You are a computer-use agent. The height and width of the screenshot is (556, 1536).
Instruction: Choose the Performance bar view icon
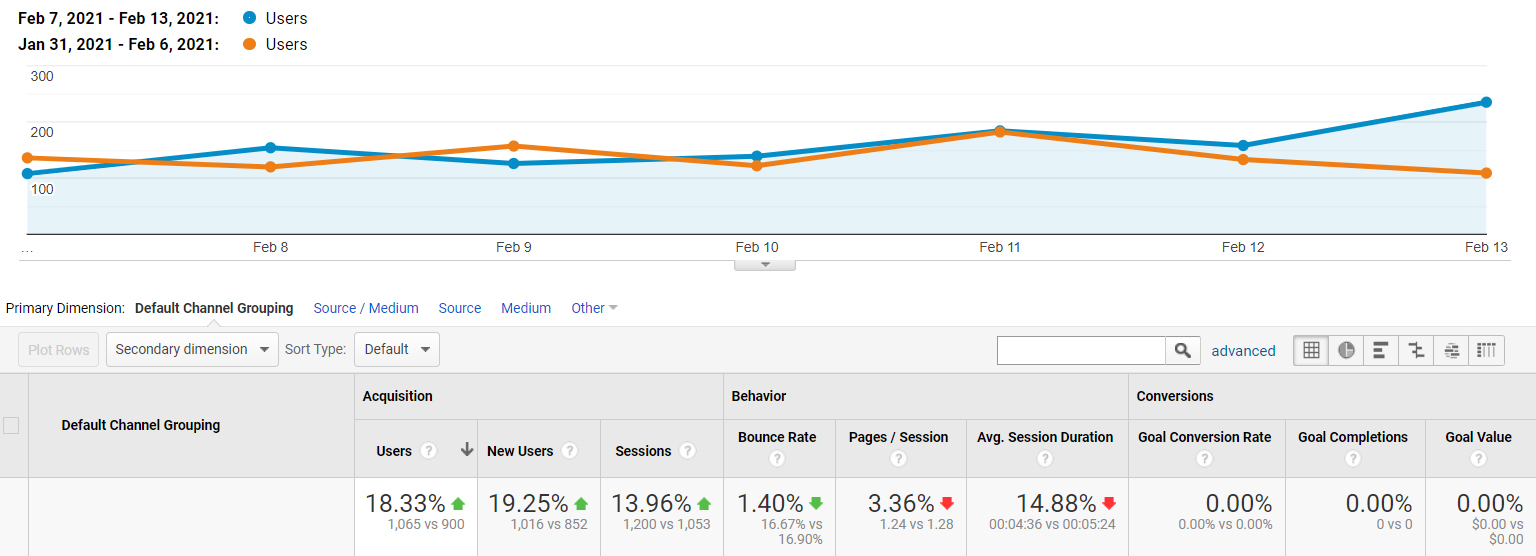[1381, 350]
